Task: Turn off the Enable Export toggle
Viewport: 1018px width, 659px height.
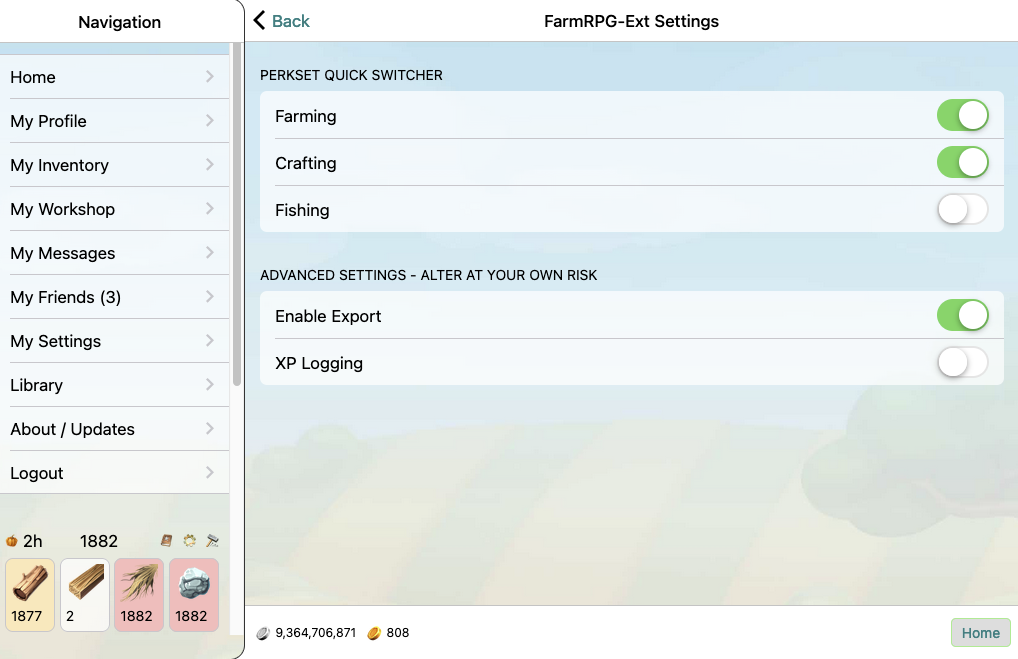Action: (x=963, y=316)
